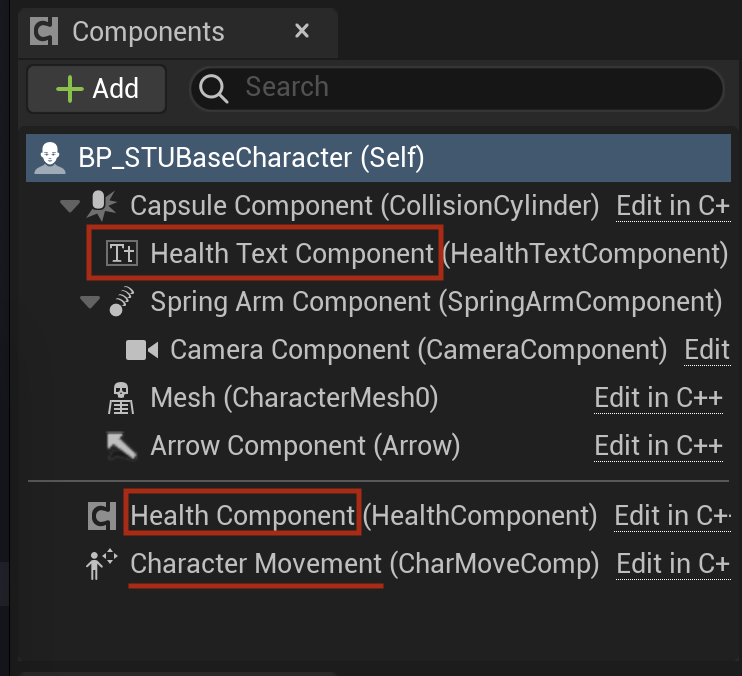
Task: Click the Components panel tab icon
Action: 44,32
